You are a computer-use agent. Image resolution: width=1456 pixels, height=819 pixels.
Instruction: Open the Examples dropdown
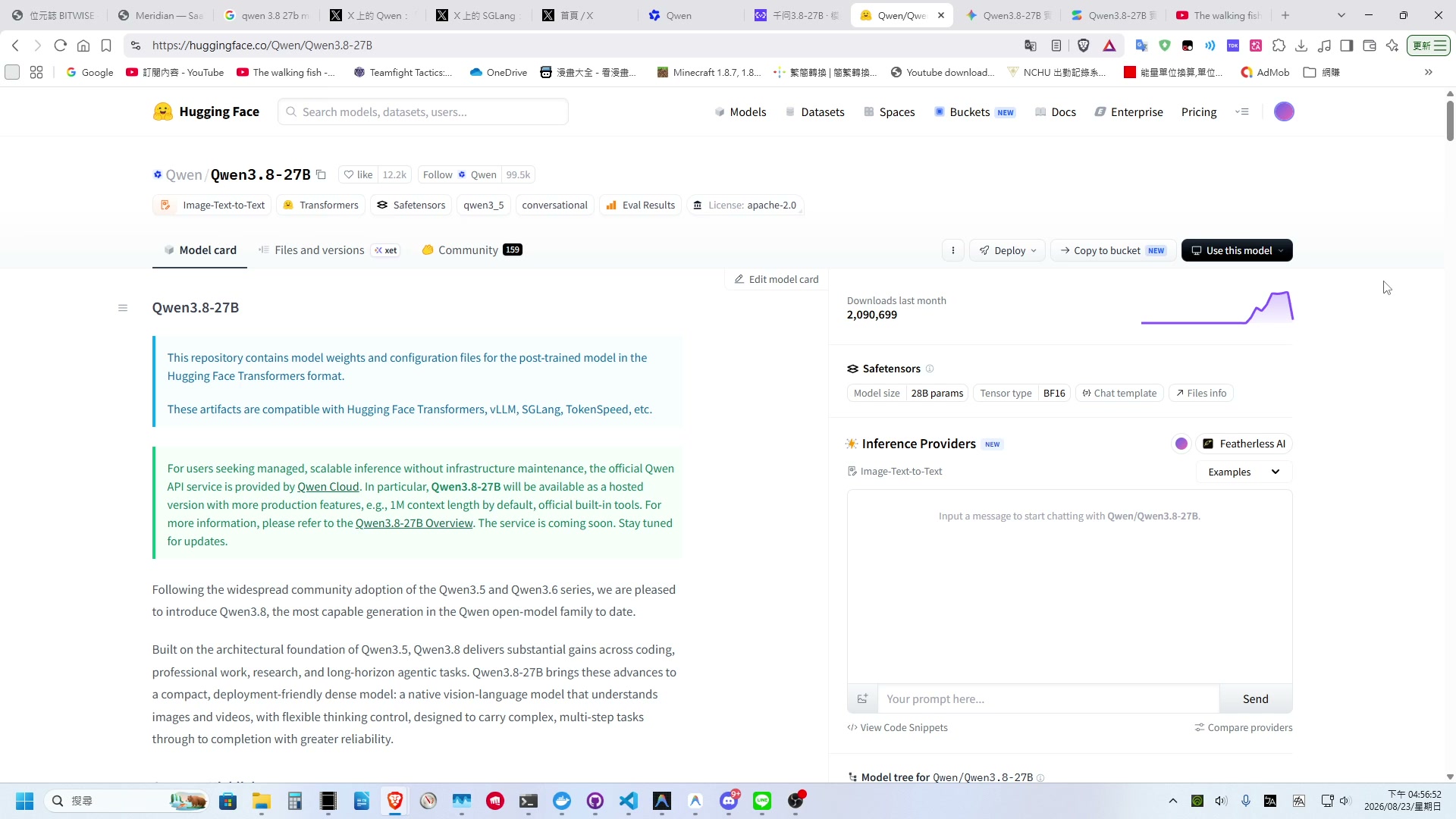tap(1244, 472)
